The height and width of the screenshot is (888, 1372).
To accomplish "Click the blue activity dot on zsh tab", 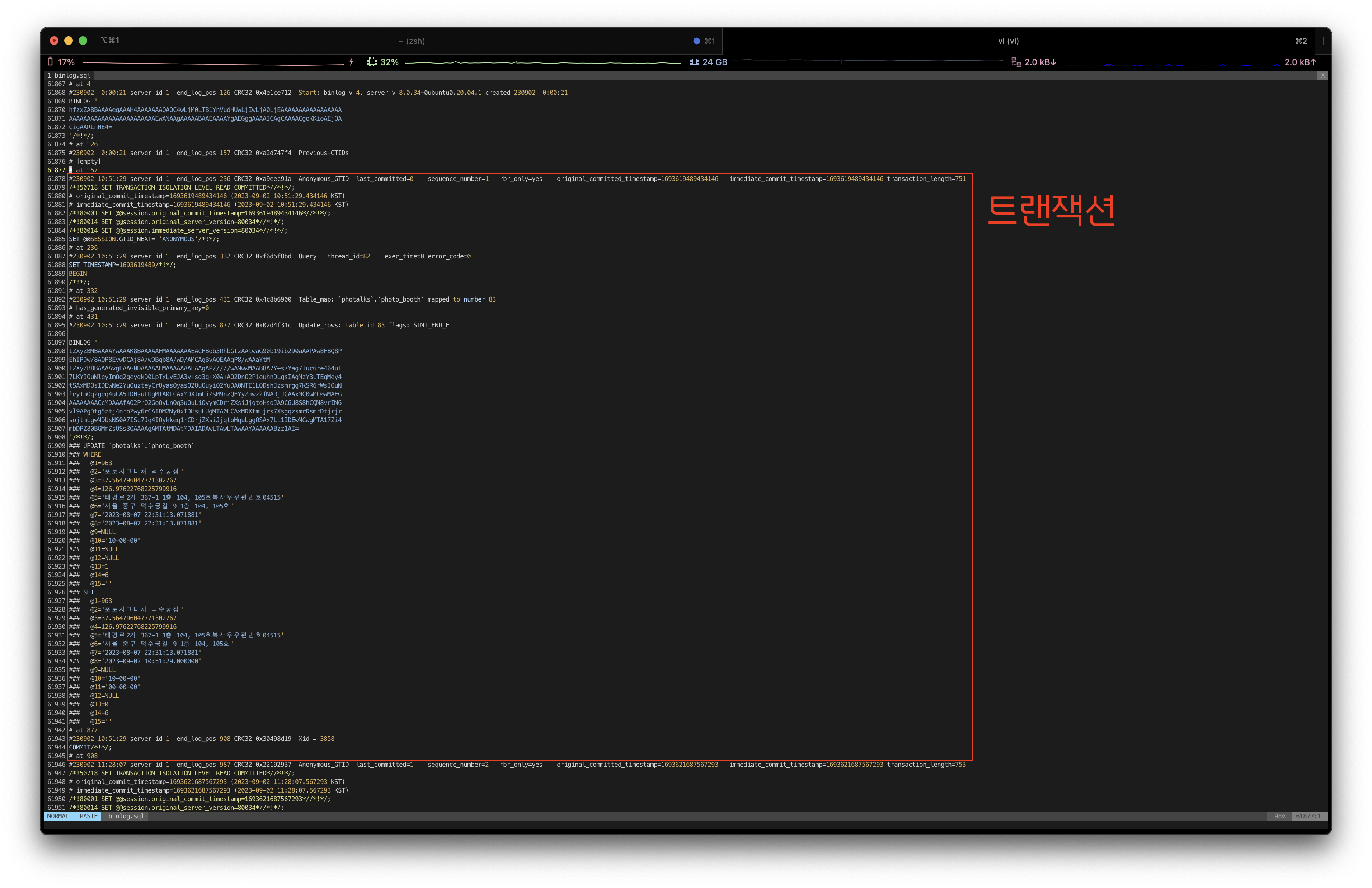I will coord(696,41).
